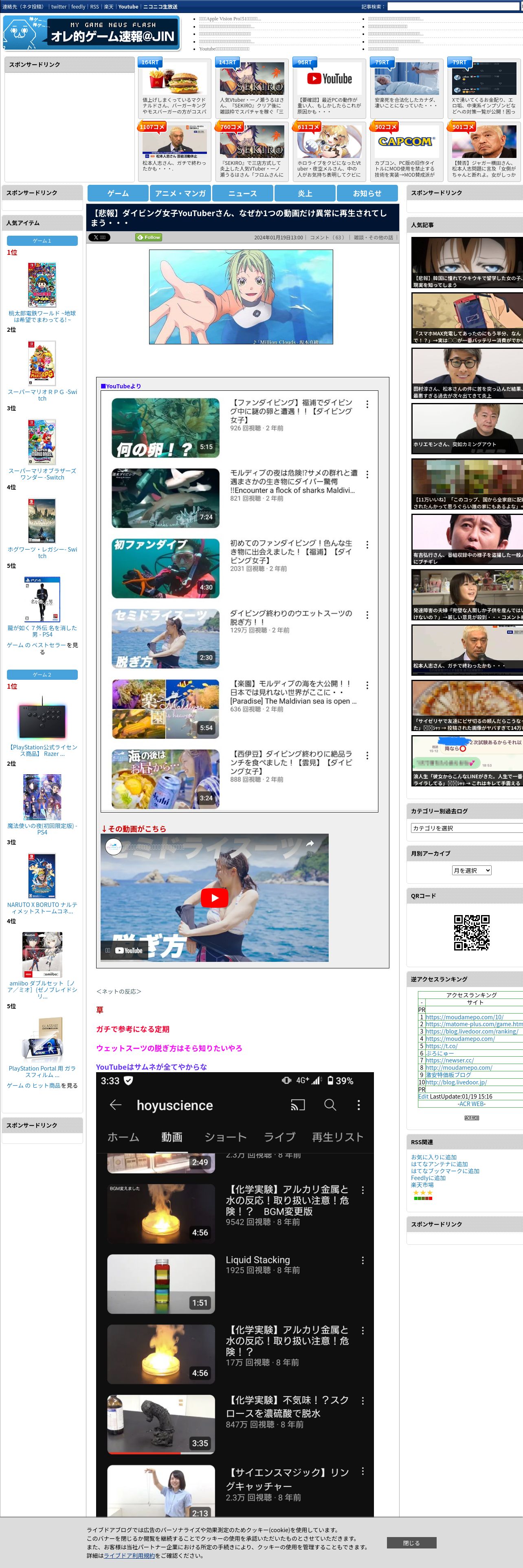
Task: Open the セミドライスーツ脱ぎ方 video thumbnail
Action: click(166, 639)
